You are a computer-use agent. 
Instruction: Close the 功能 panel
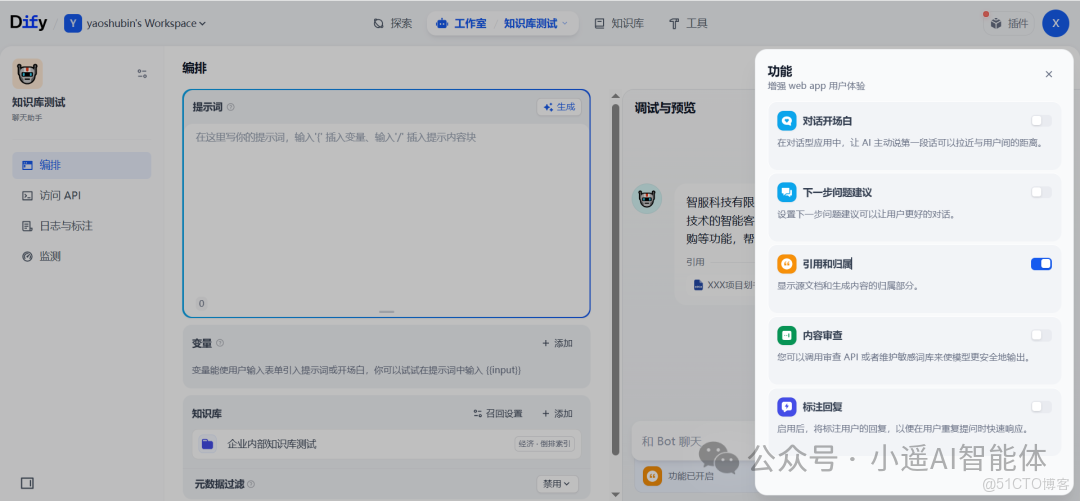pyautogui.click(x=1048, y=74)
